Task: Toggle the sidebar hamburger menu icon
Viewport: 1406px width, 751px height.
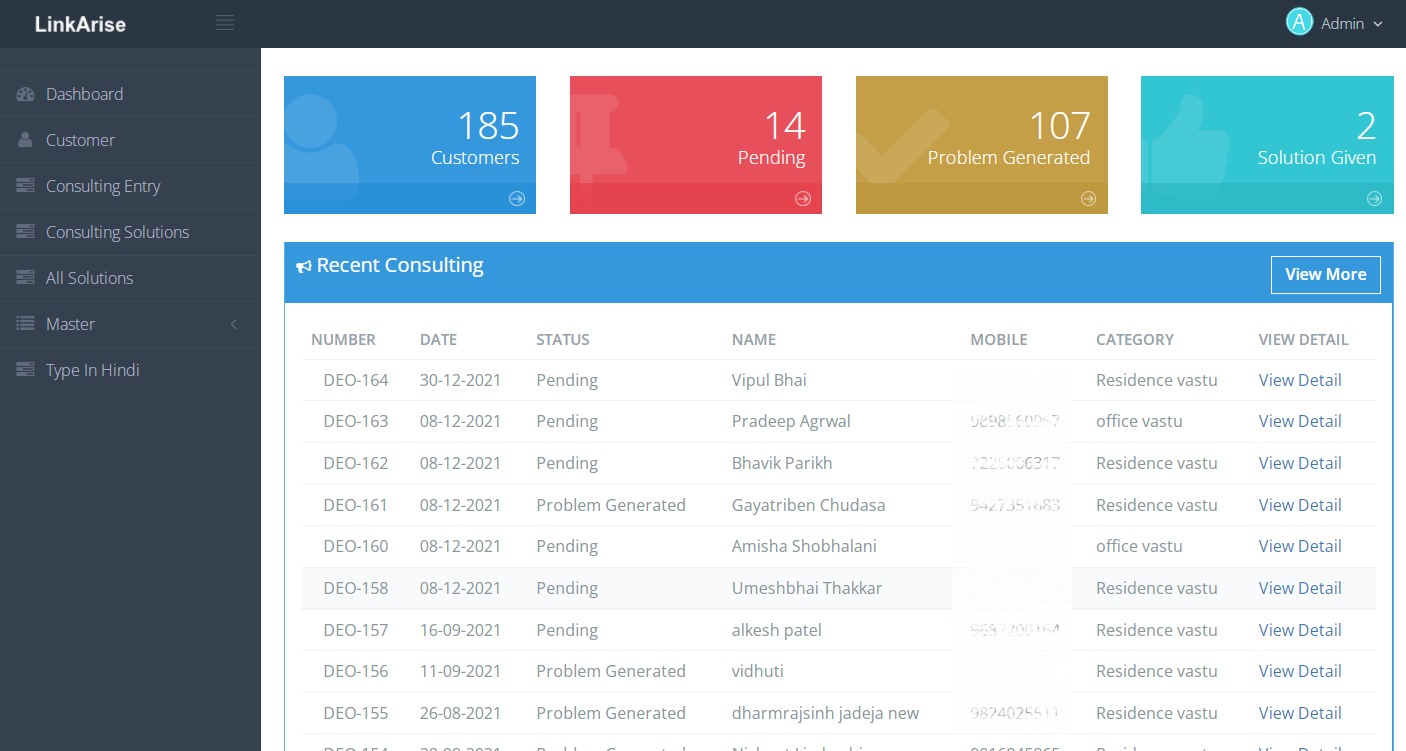Action: (x=225, y=23)
